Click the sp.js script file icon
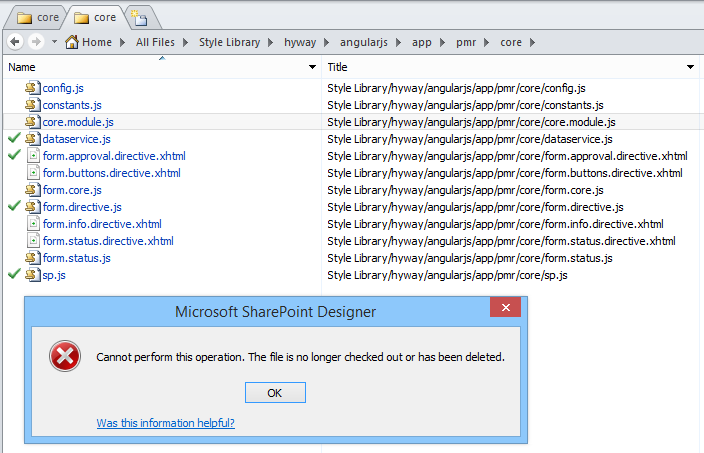704x453 pixels. 32,275
